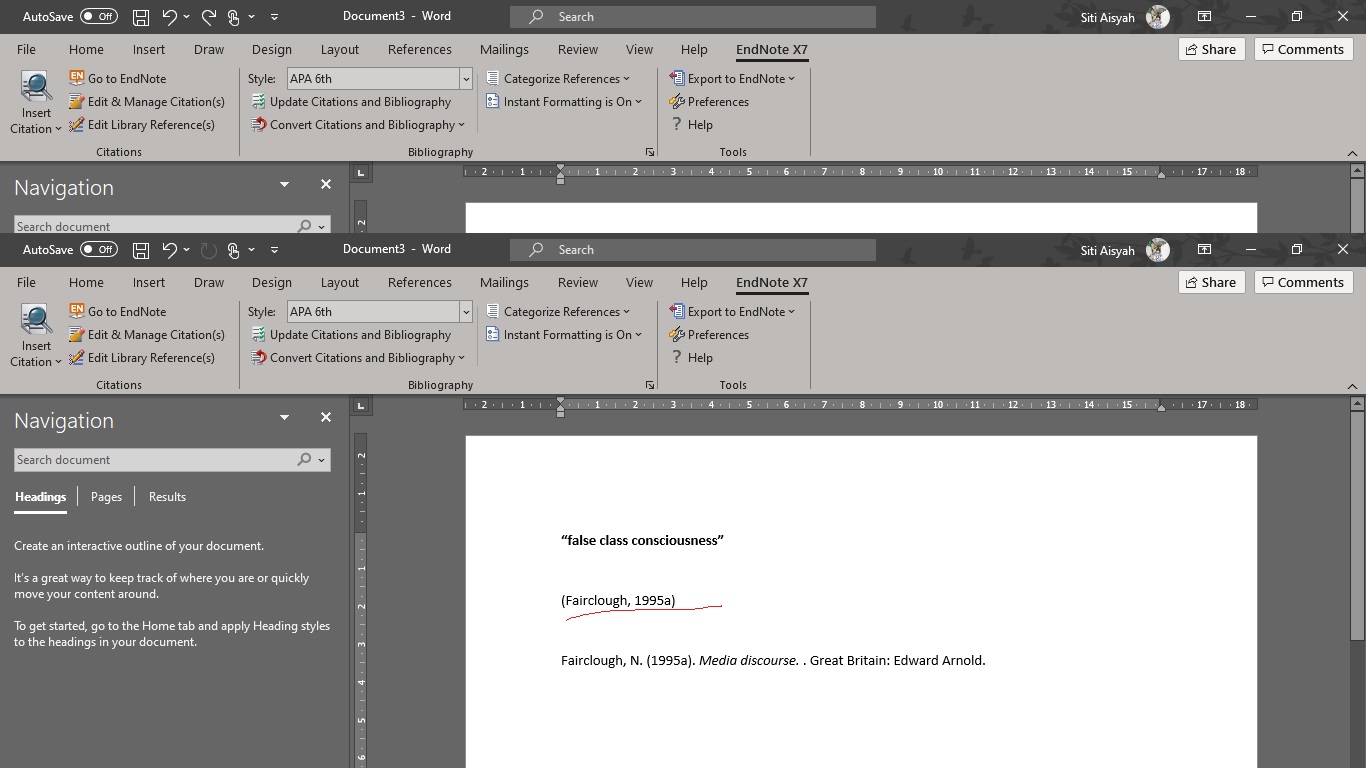Open Navigation pane options arrow in lower window
1366x768 pixels.
(284, 418)
